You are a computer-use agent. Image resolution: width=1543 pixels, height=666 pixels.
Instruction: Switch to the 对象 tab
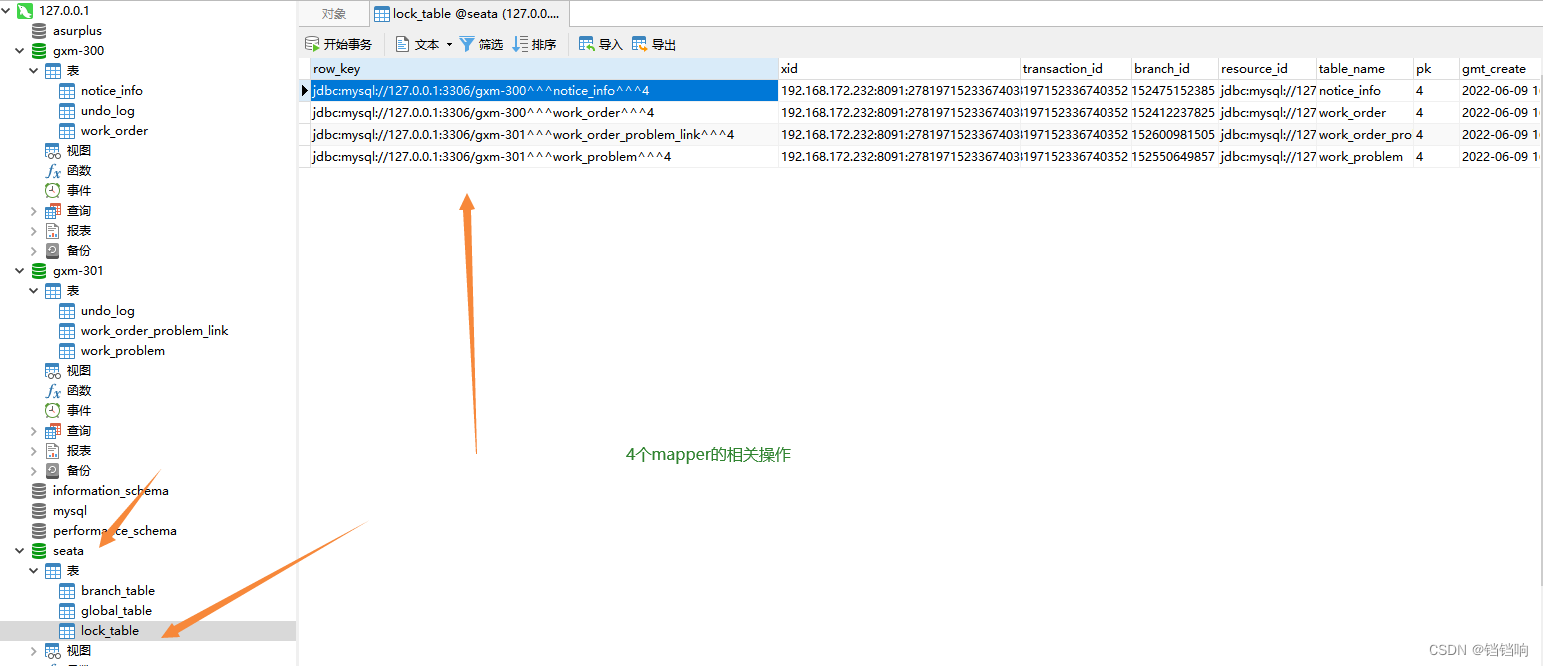click(x=334, y=14)
